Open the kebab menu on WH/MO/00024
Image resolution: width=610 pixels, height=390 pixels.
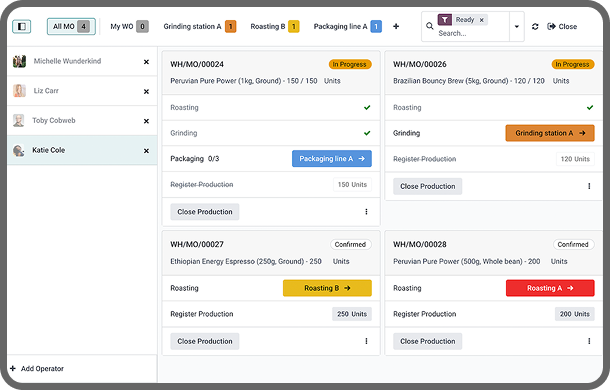366,212
